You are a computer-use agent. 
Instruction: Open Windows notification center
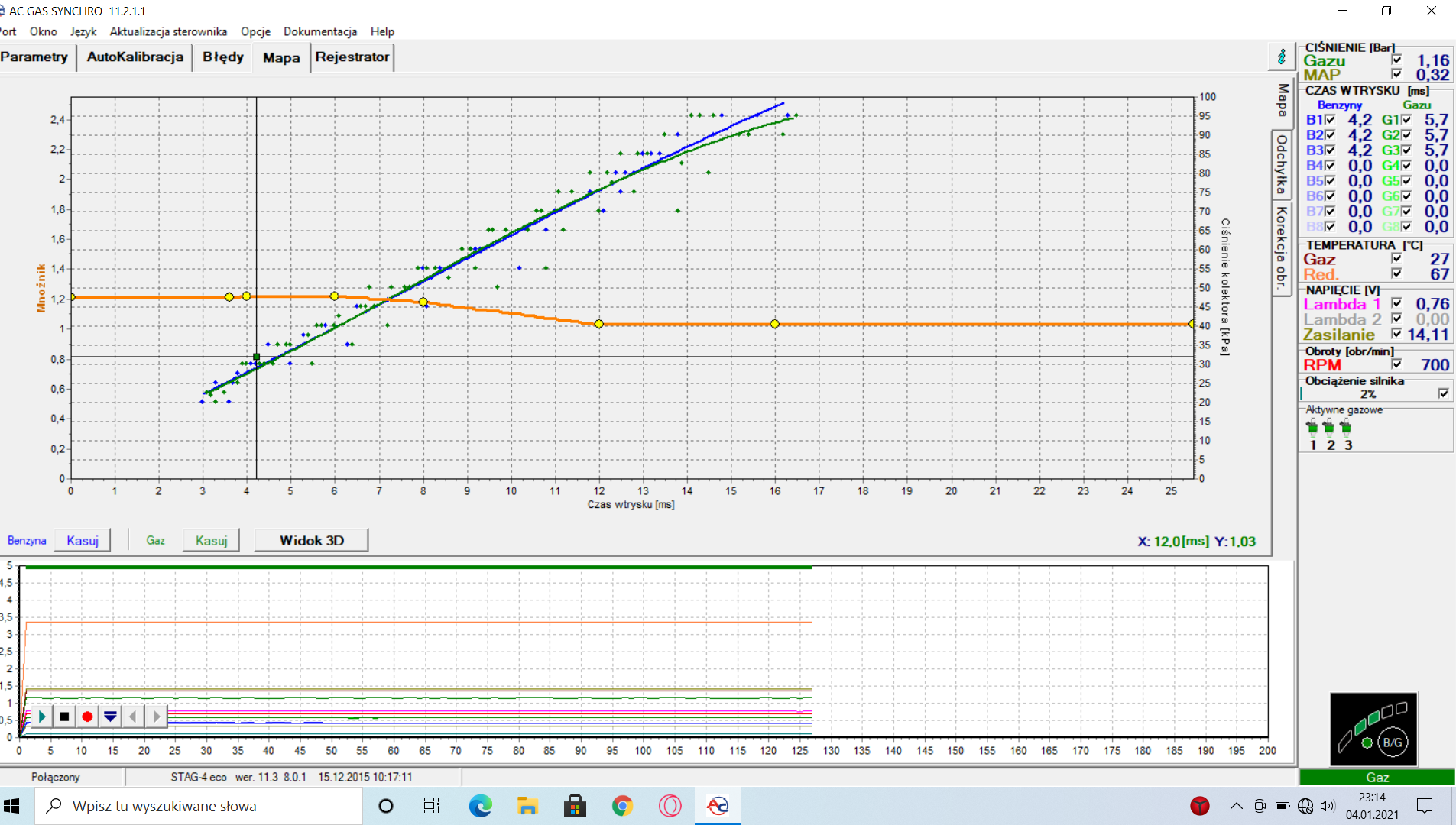pos(1425,806)
